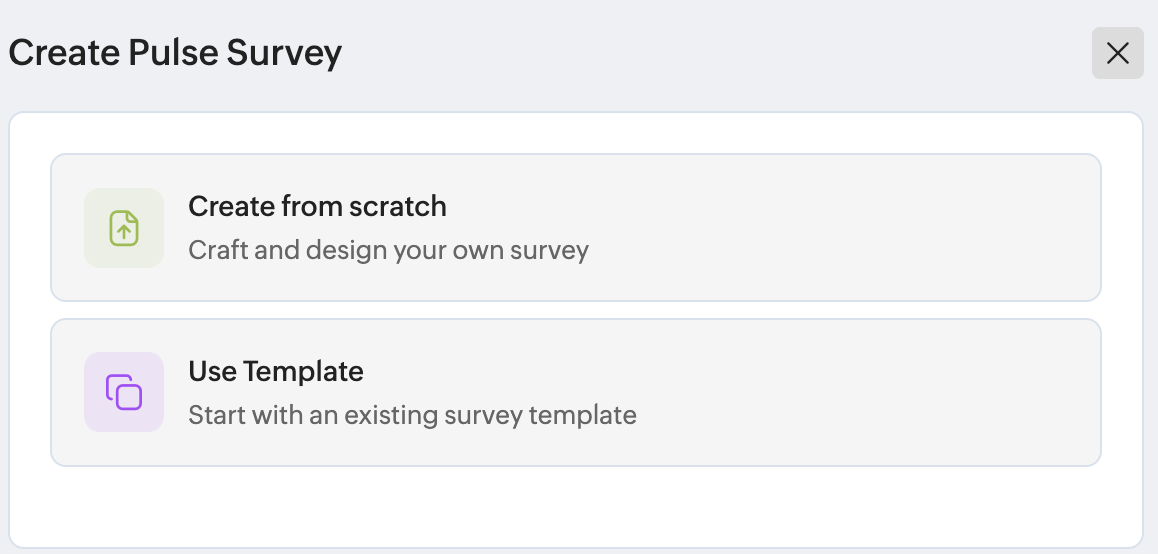Viewport: 1158px width, 554px height.
Task: Start a blank survey via the scratch card
Action: click(575, 228)
